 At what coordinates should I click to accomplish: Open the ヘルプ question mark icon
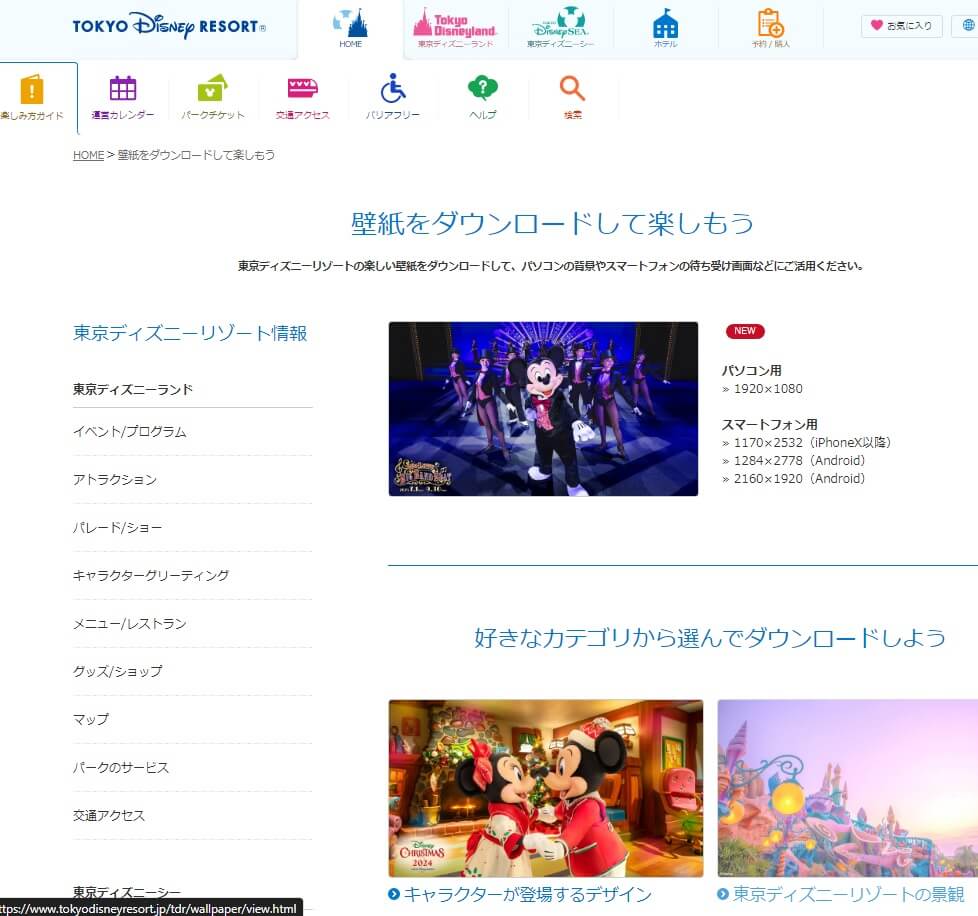pos(483,97)
